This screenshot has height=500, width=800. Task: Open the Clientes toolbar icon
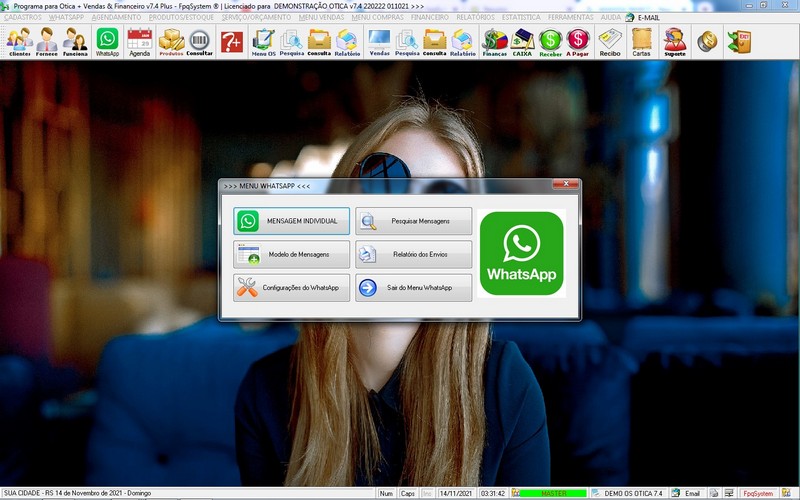19,42
